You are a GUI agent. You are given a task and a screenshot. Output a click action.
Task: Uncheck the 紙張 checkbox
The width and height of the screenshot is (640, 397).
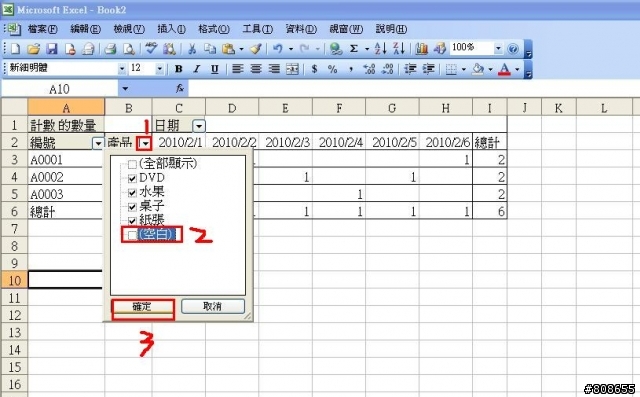coord(132,221)
